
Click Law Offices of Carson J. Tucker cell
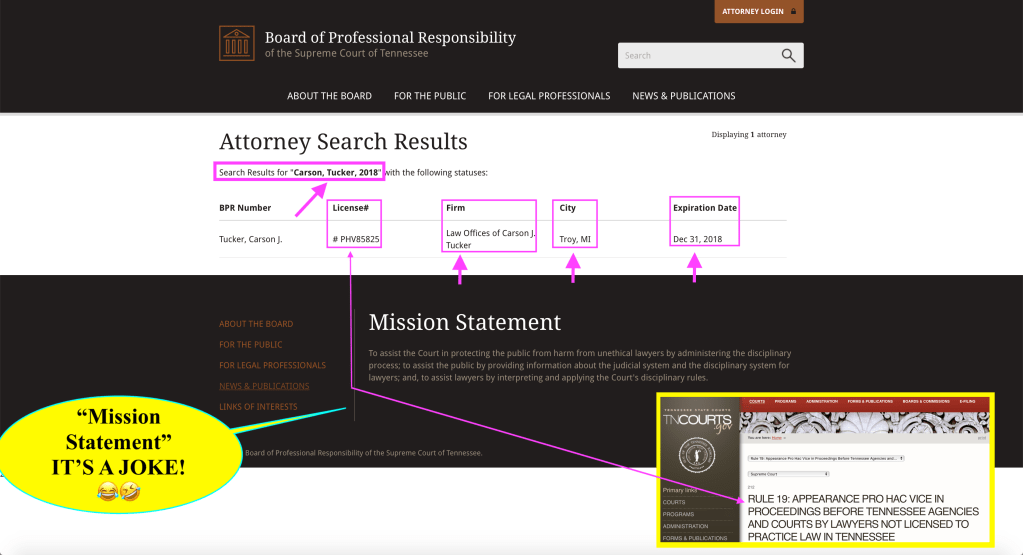[x=491, y=239]
